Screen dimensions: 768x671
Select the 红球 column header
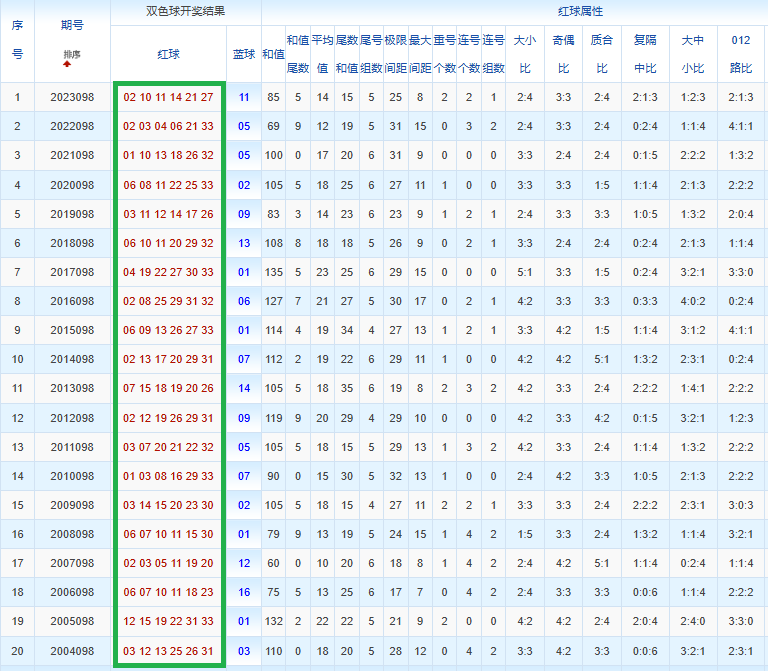168,54
